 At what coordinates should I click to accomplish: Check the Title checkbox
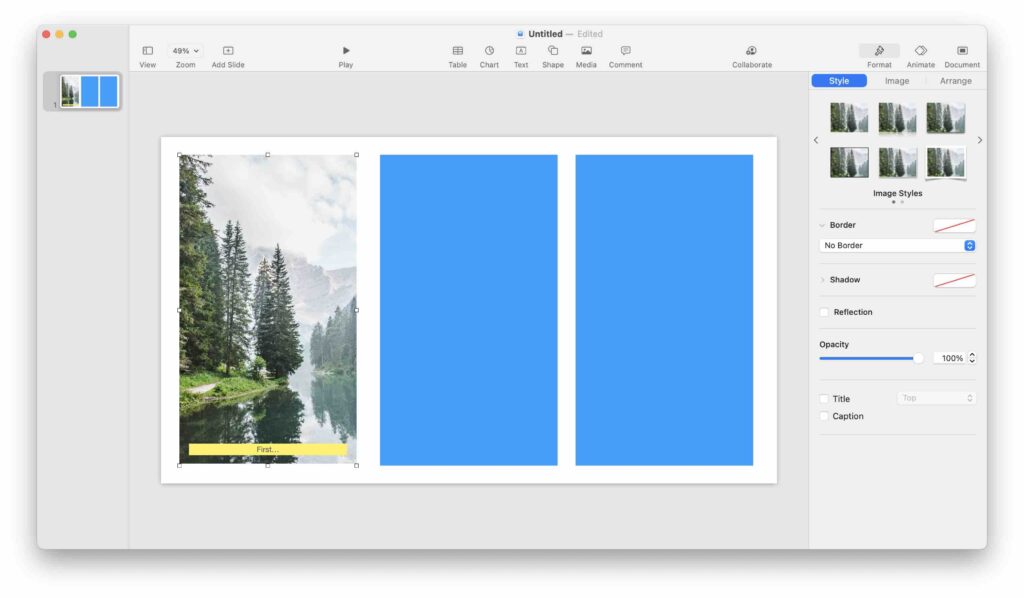coord(824,399)
